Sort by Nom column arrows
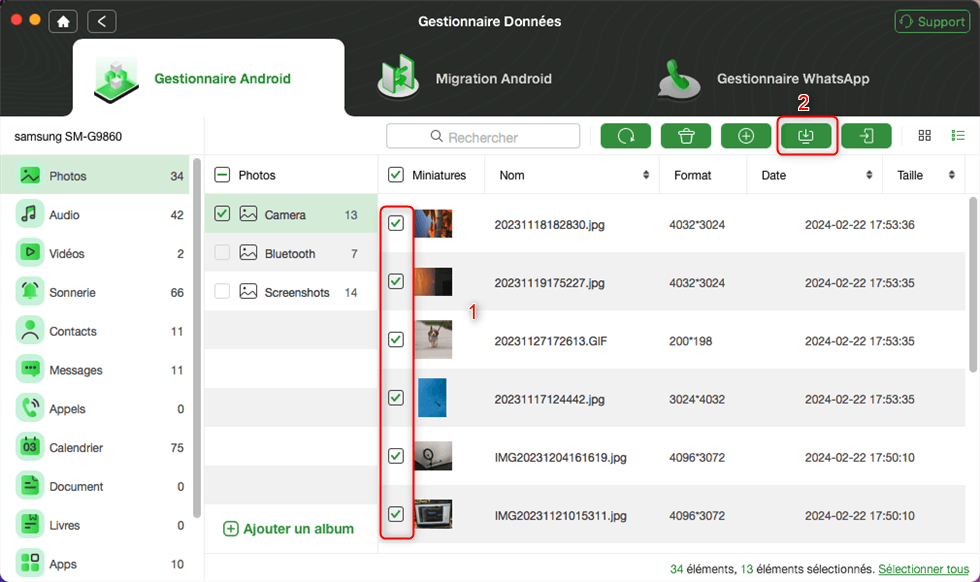980x582 pixels. coord(646,175)
